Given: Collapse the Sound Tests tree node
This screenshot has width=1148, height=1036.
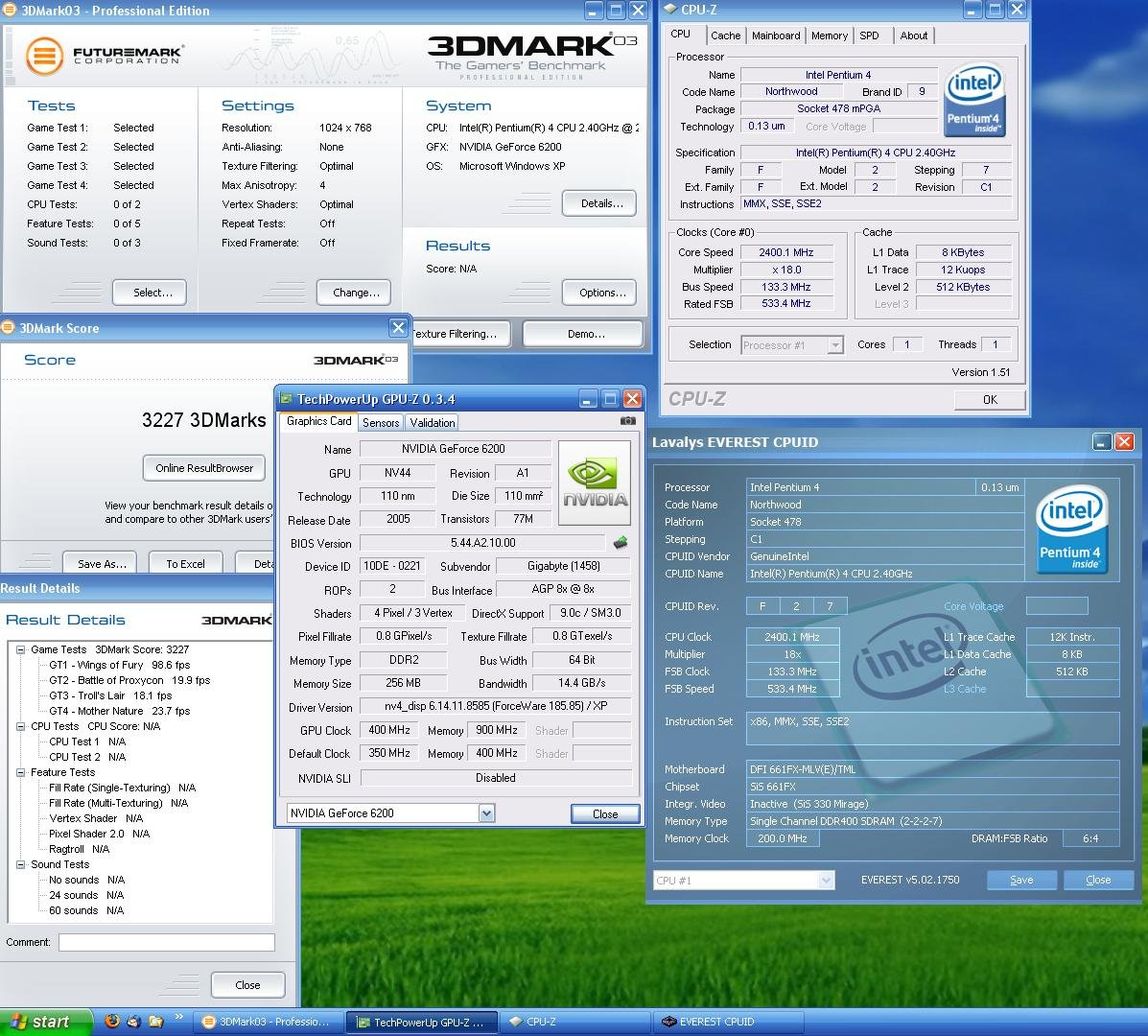Looking at the screenshot, I should [20, 864].
